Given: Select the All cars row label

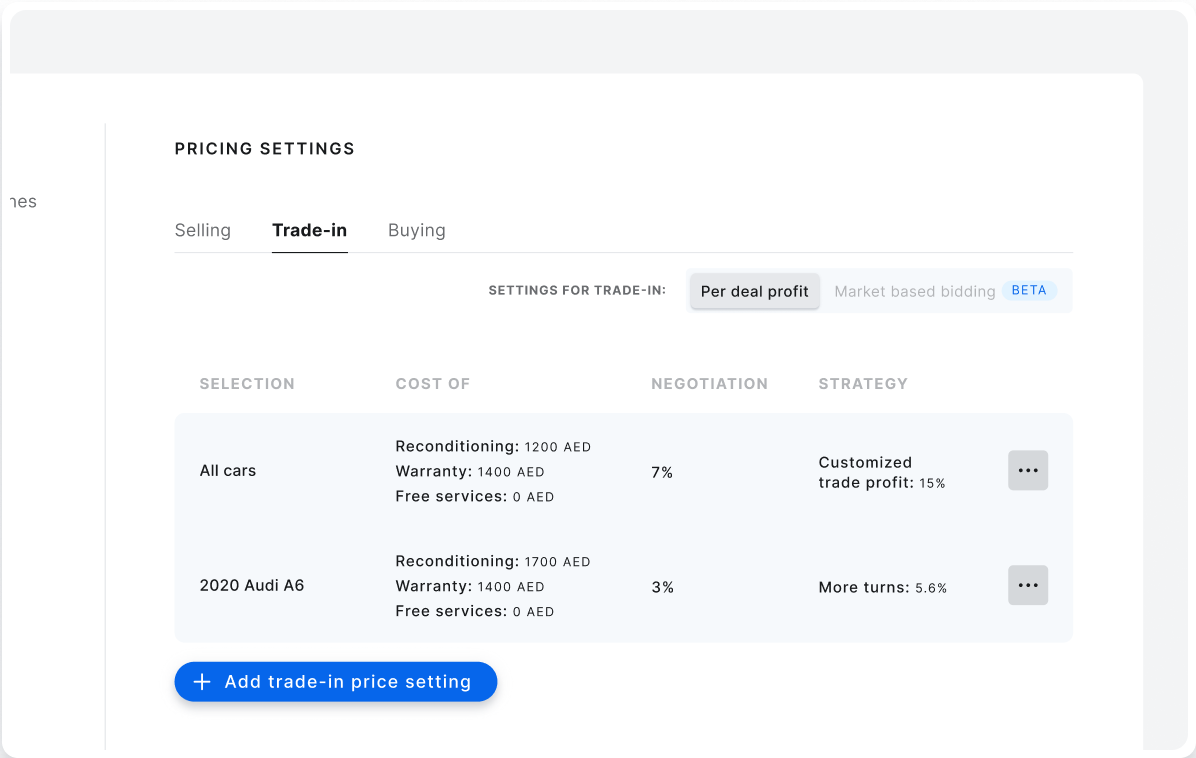Looking at the screenshot, I should point(228,471).
